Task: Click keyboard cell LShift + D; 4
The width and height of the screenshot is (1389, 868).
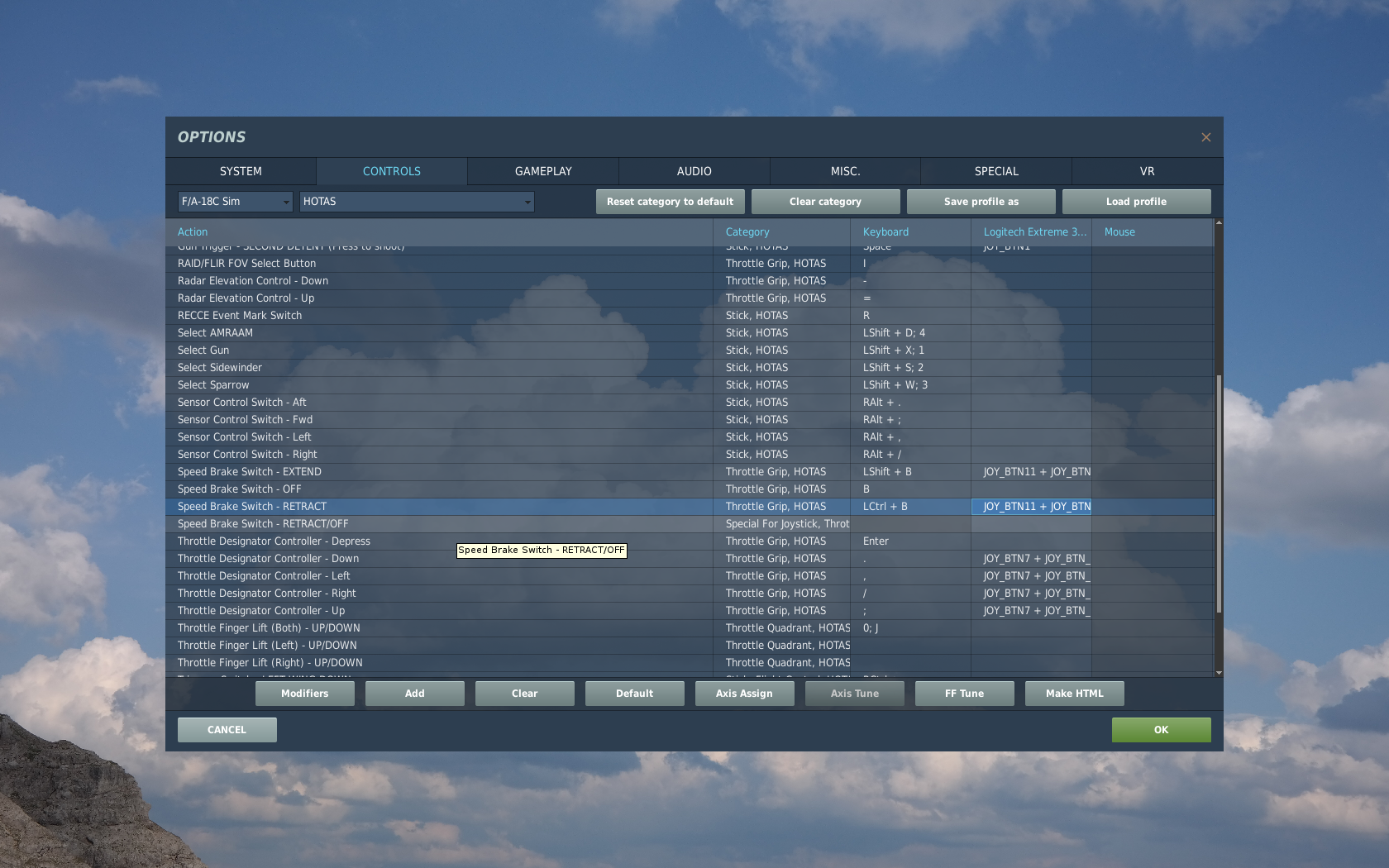Action: (x=910, y=333)
